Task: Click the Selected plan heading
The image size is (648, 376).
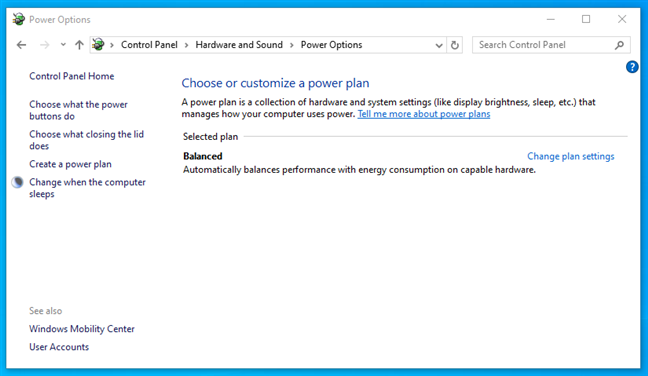Action: [x=210, y=137]
